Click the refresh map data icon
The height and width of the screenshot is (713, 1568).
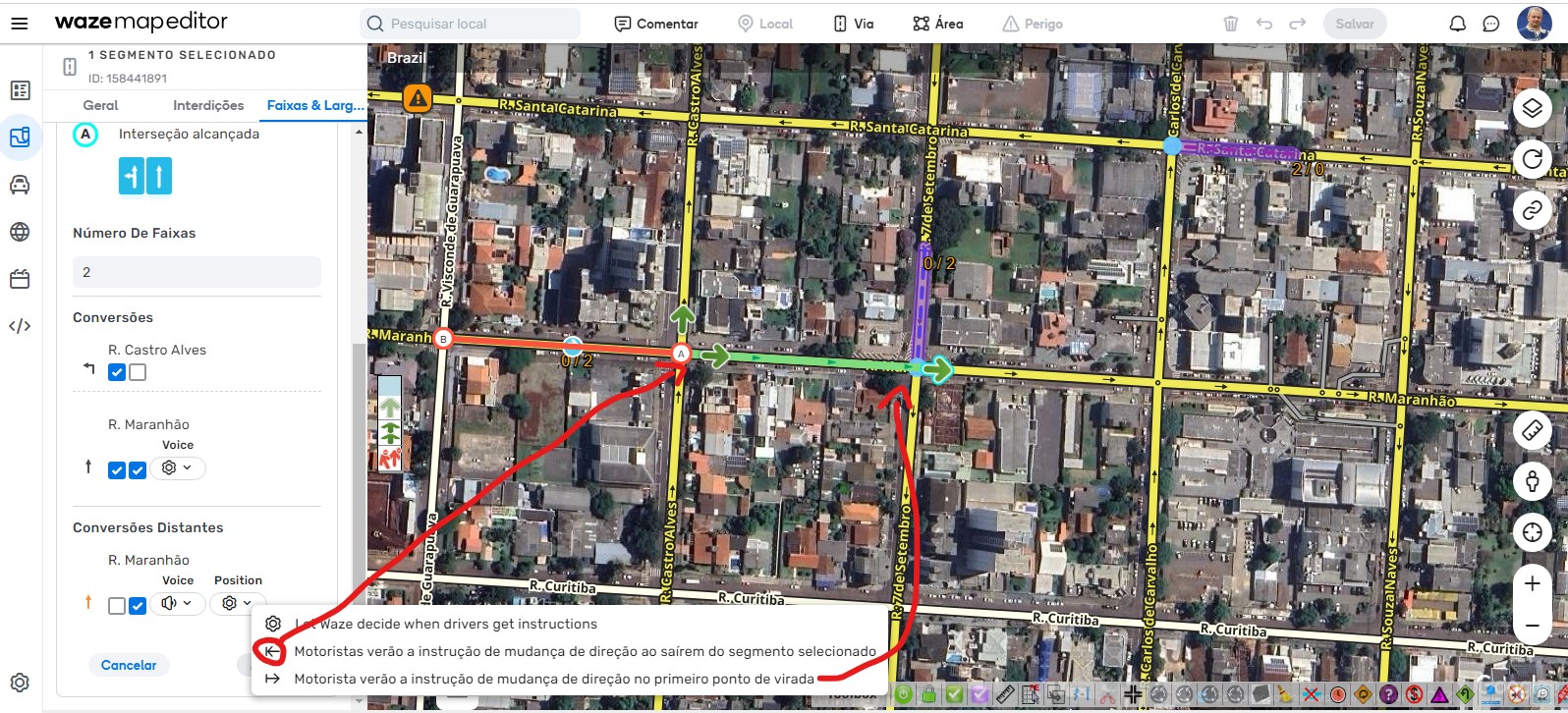(1532, 159)
